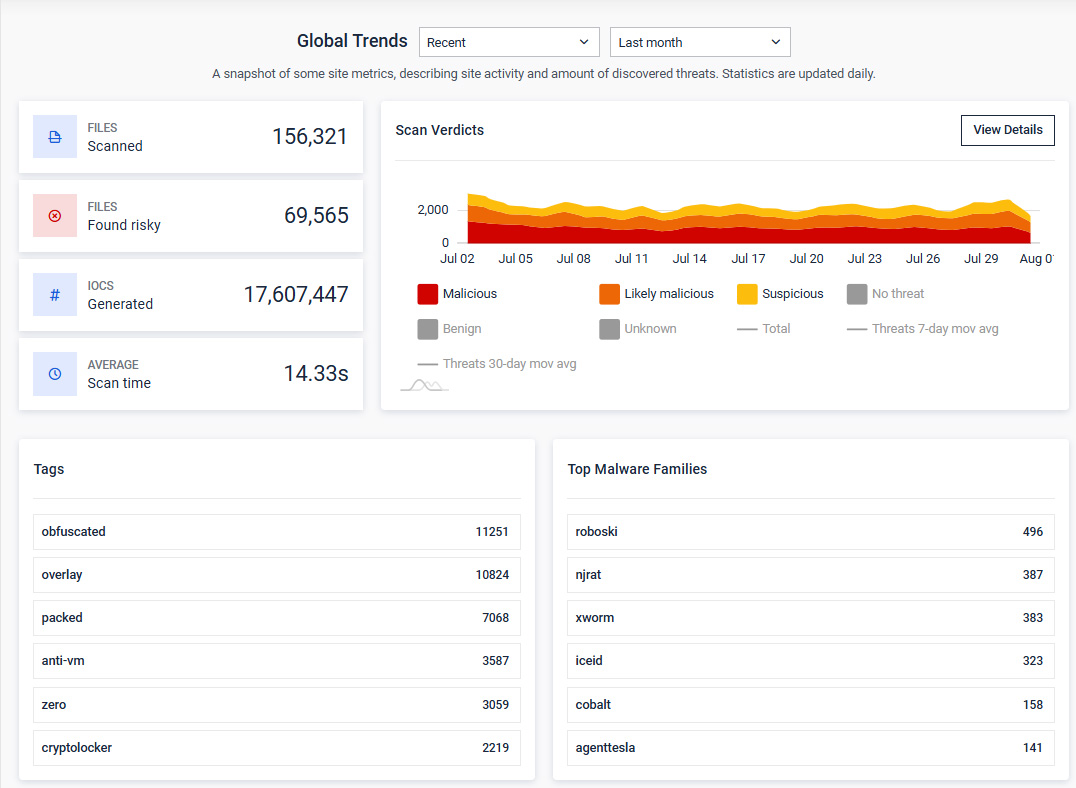Toggle the Malicious series in chart legend
Viewport: 1076px width, 788px height.
click(x=457, y=294)
